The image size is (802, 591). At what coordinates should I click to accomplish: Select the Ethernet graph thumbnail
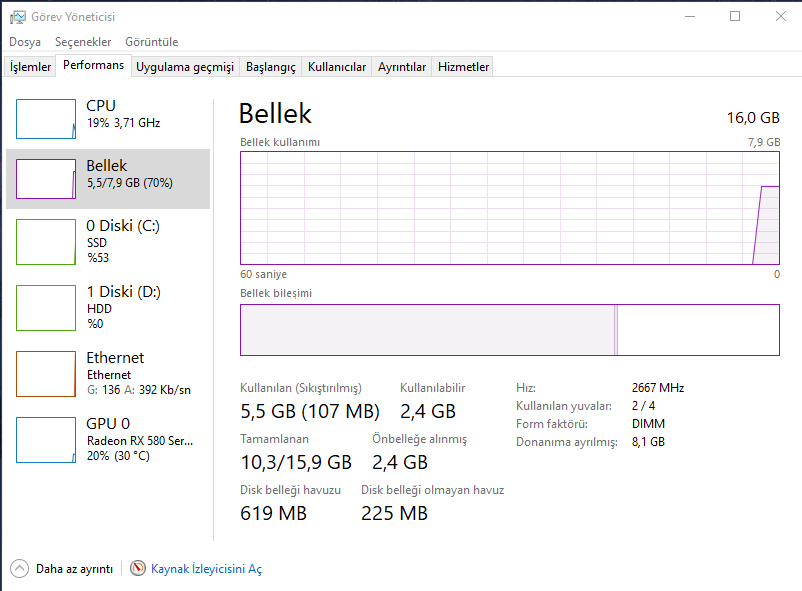46,373
